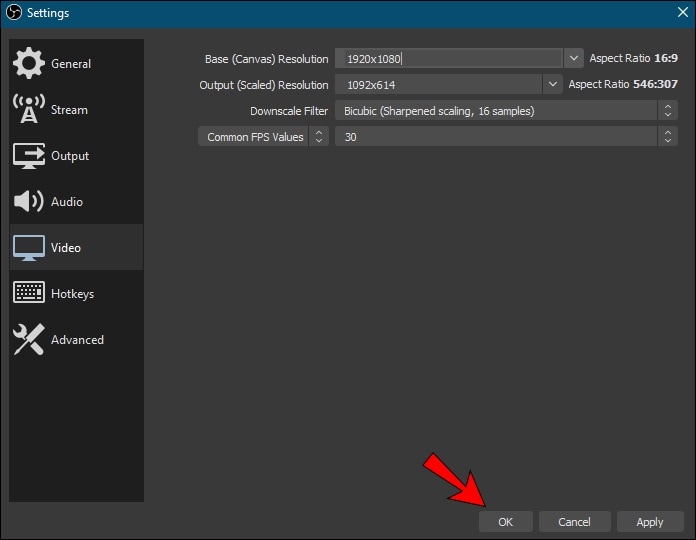Open the Hotkeys settings label

[73, 294]
